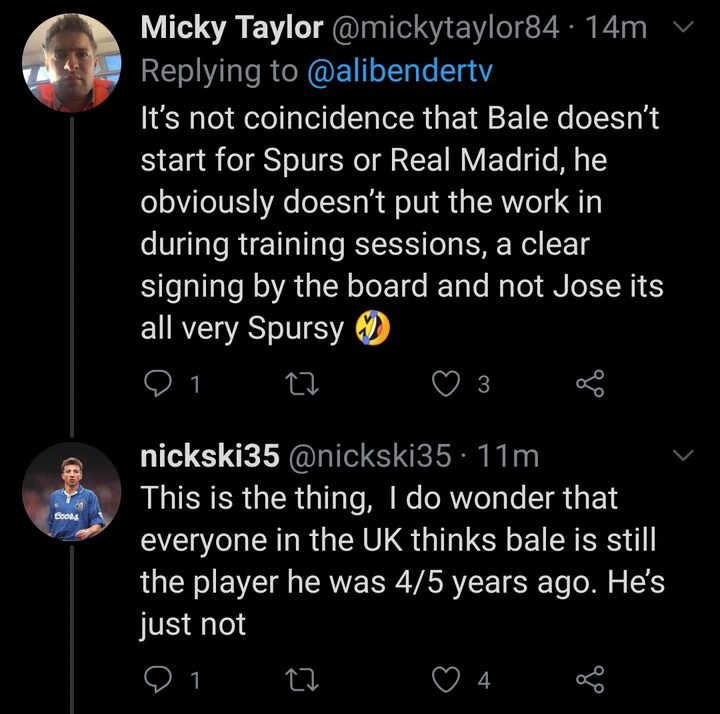Reply to Micky Taylor's tweet
This screenshot has height=714, width=720.
(x=158, y=383)
